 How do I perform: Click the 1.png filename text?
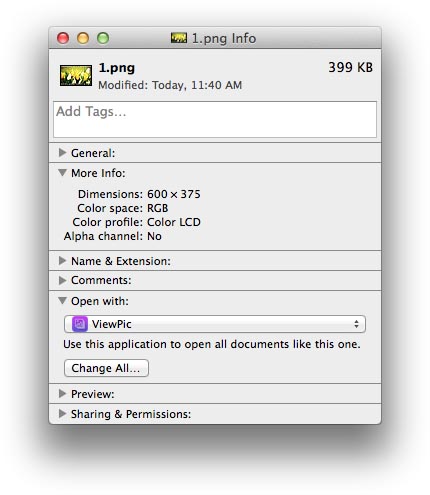pos(117,68)
